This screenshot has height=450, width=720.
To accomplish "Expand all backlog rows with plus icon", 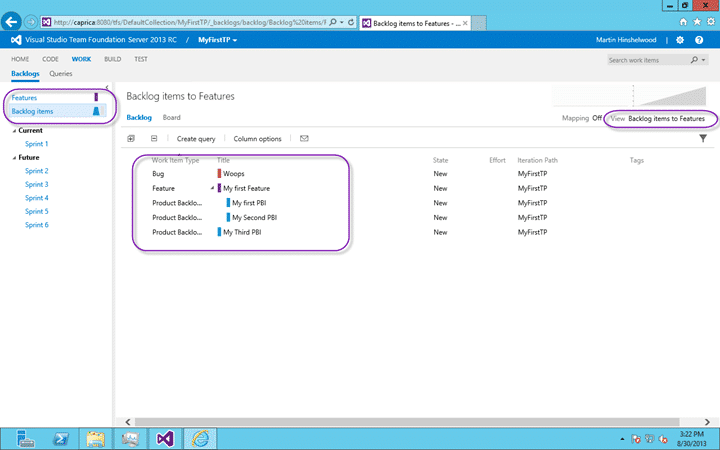I will 131,138.
